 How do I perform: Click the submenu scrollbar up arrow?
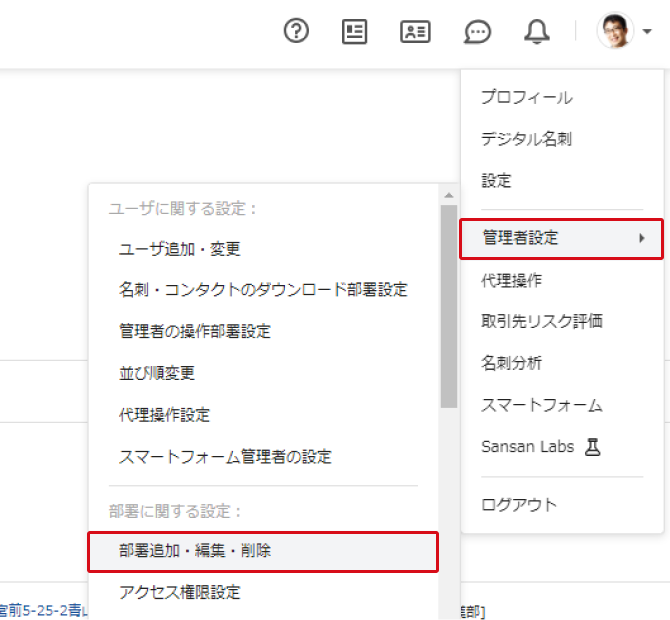tap(449, 195)
